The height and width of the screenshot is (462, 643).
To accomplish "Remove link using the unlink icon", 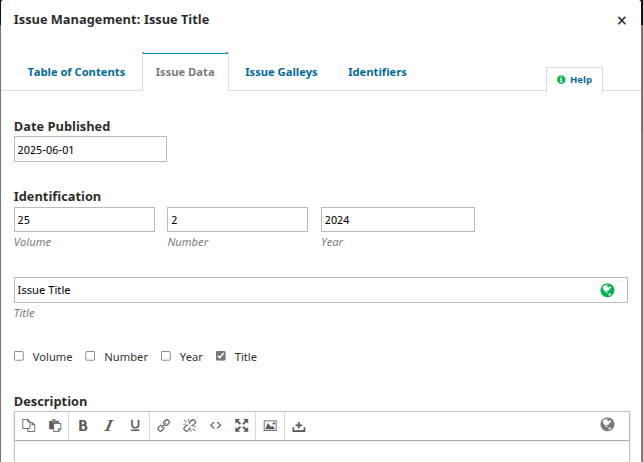I will [190, 425].
